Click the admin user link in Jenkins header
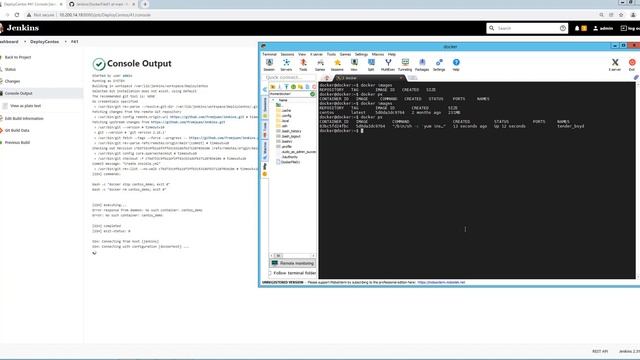Viewport: 640px width, 360px height. (603, 28)
